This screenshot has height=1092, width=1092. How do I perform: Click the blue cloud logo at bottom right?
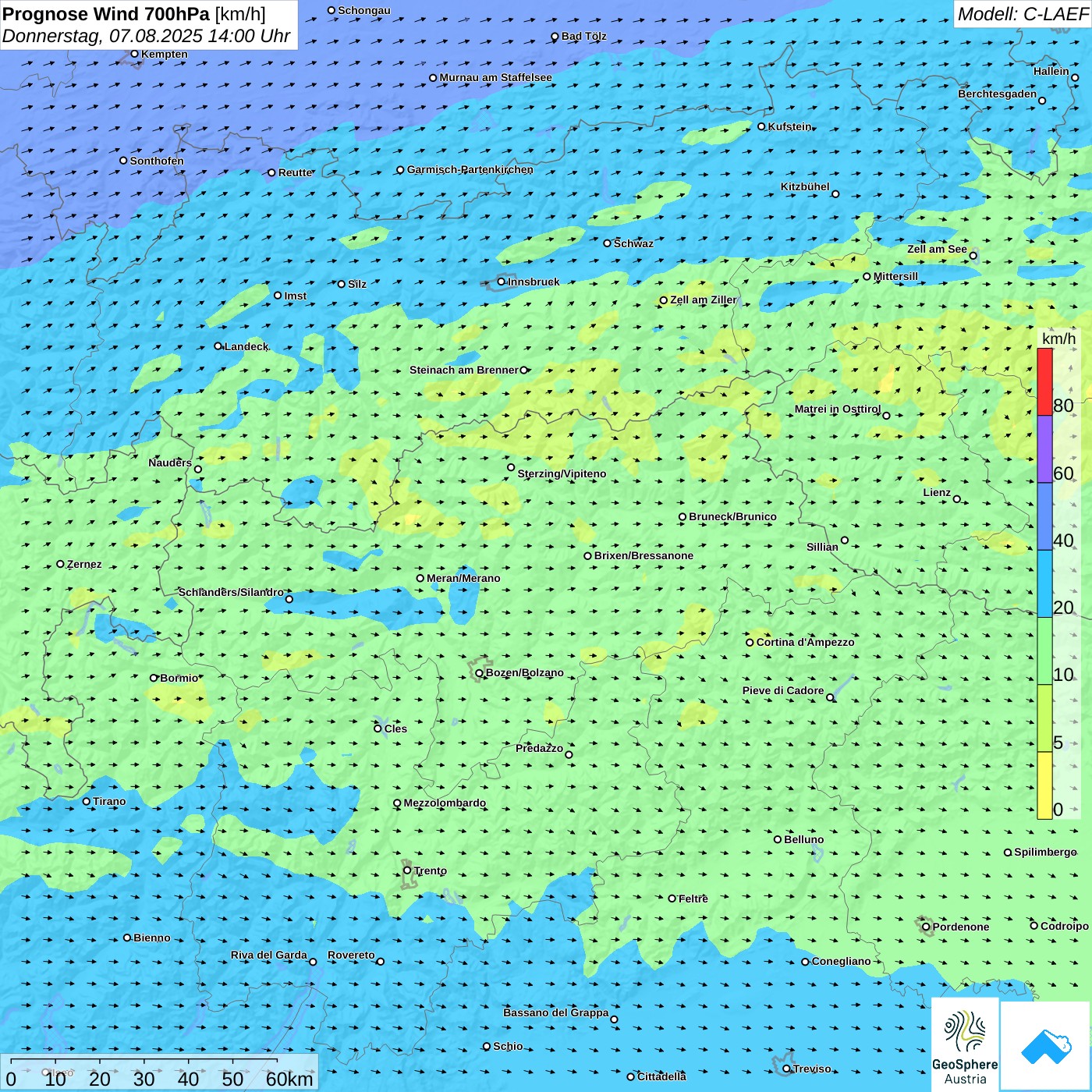point(1046,1045)
